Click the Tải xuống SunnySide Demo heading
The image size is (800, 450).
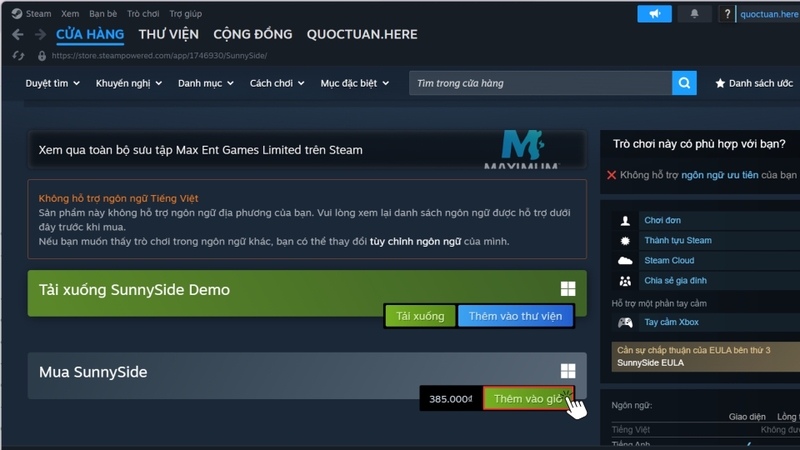[134, 290]
